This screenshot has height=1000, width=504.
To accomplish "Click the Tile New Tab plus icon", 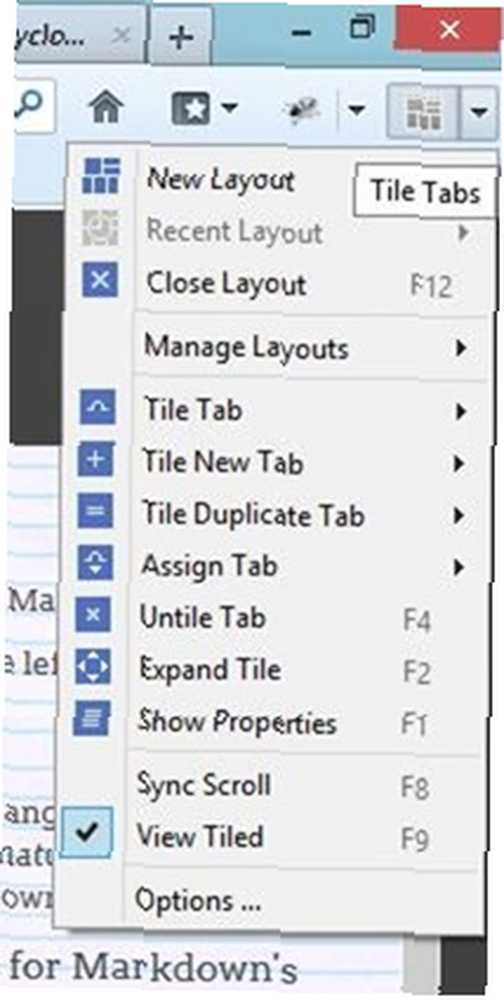I will click(96, 460).
